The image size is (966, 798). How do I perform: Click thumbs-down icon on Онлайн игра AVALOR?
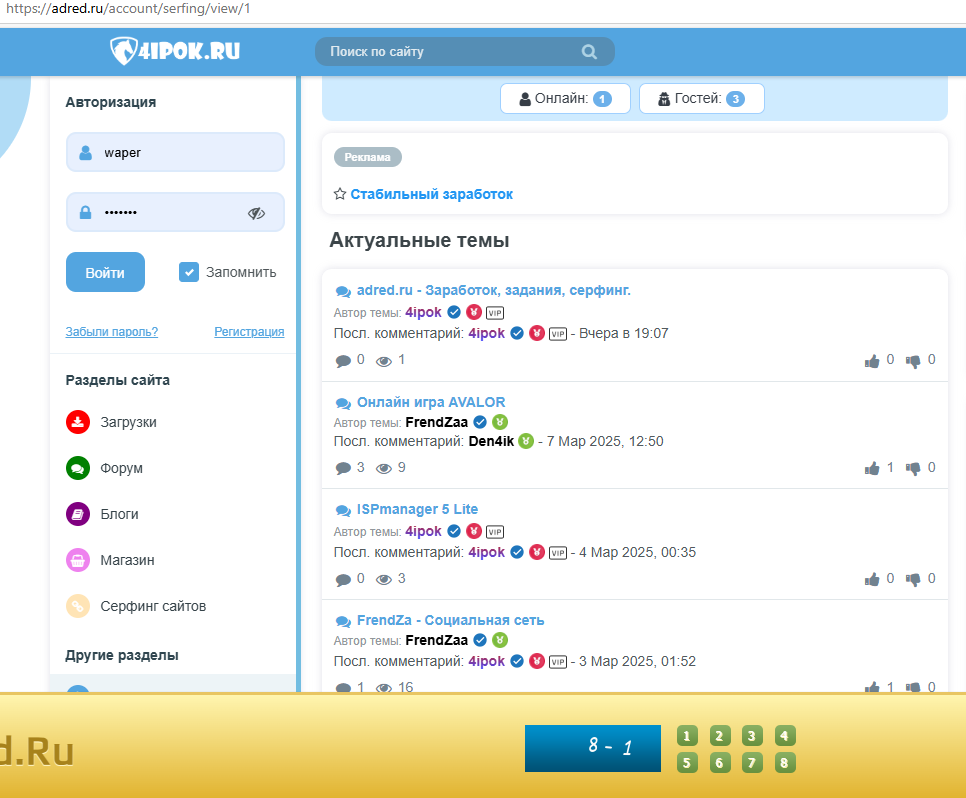pos(913,468)
